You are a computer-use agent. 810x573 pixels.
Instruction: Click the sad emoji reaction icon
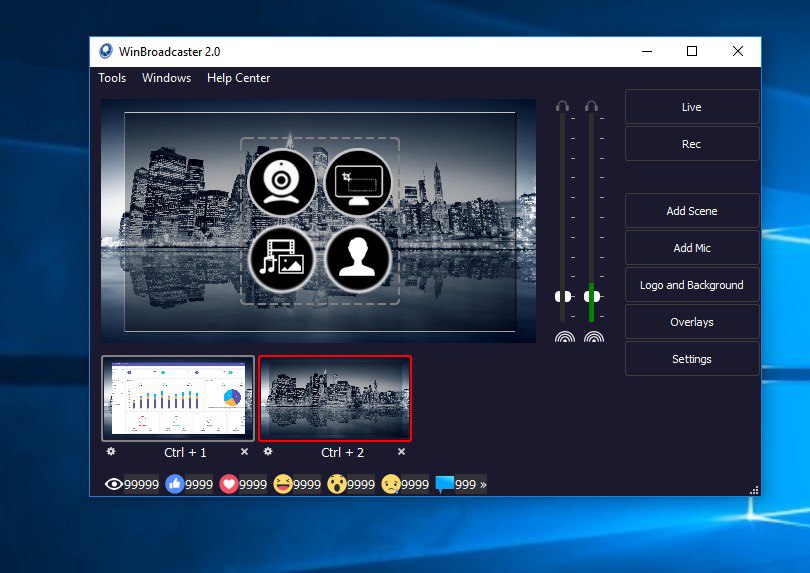[x=391, y=484]
